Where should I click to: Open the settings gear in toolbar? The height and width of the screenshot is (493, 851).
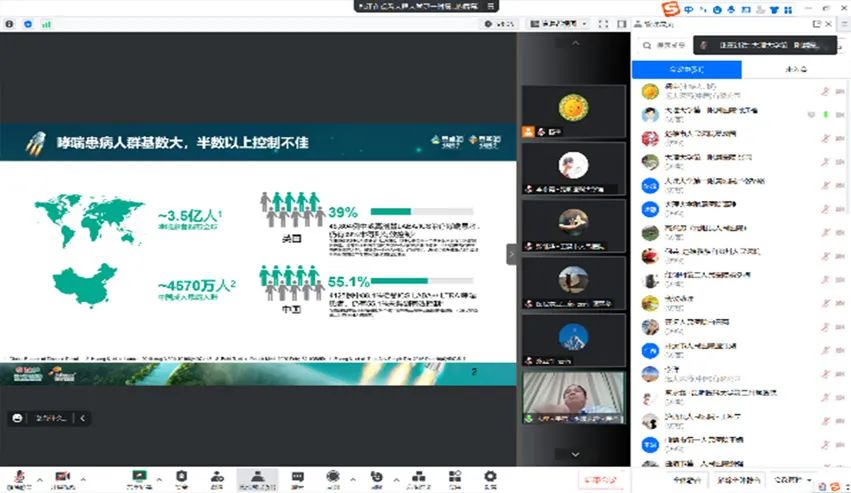490,477
